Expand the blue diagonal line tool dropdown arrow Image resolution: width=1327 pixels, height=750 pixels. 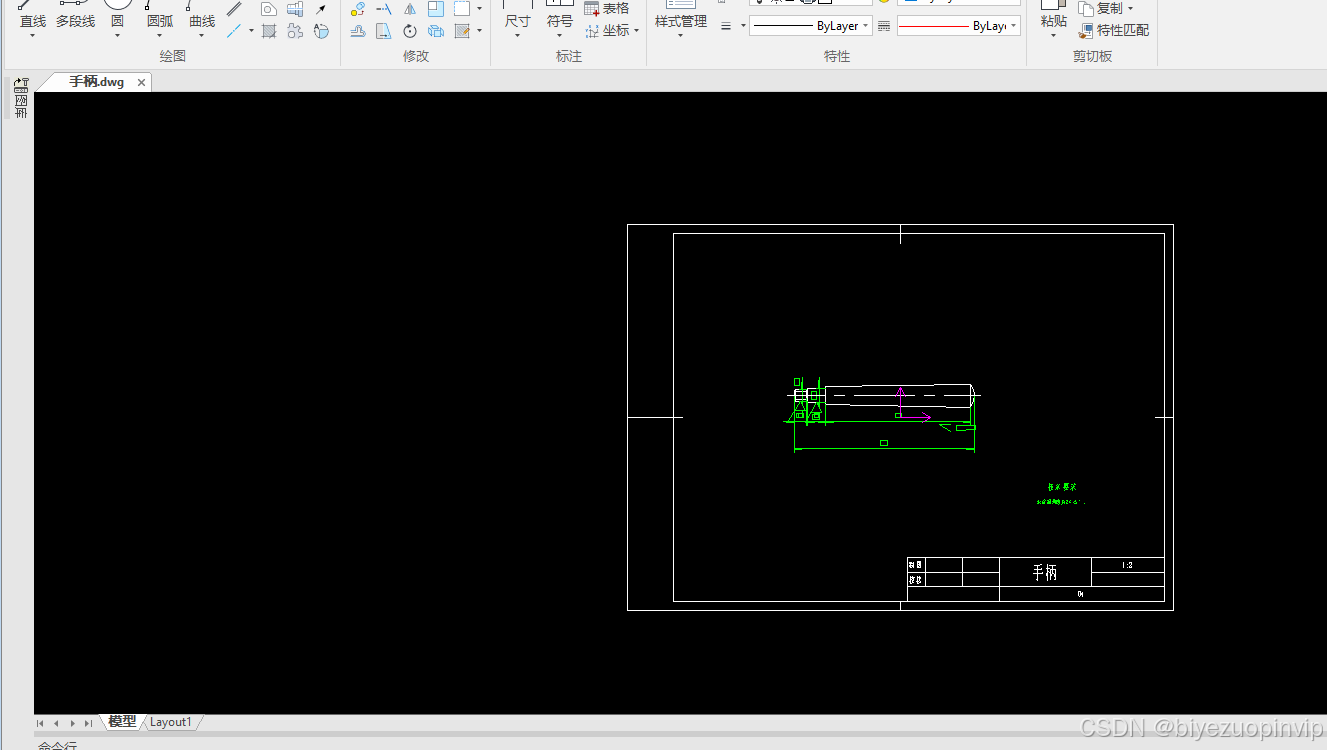tap(251, 31)
